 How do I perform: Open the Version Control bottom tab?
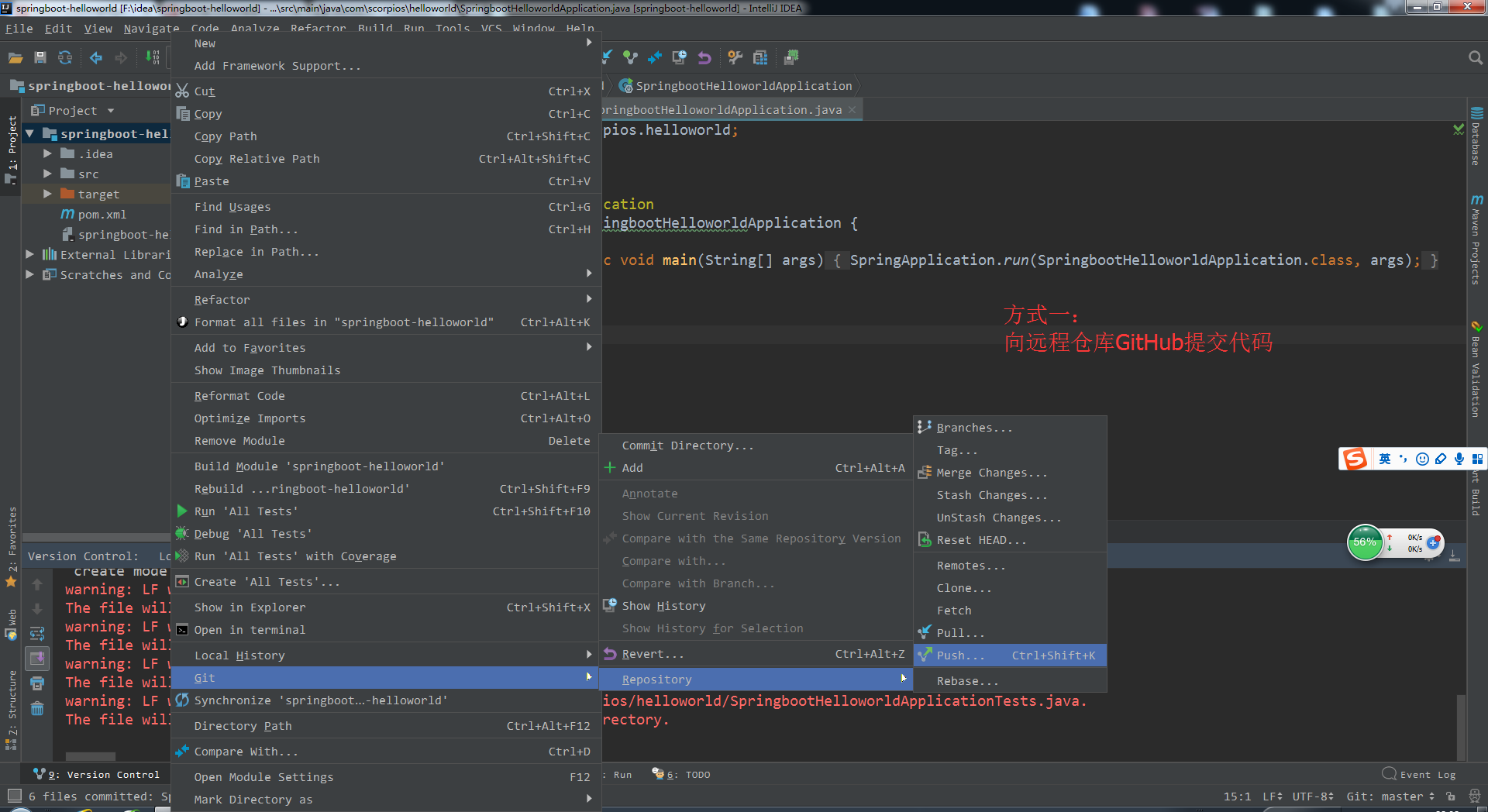97,774
